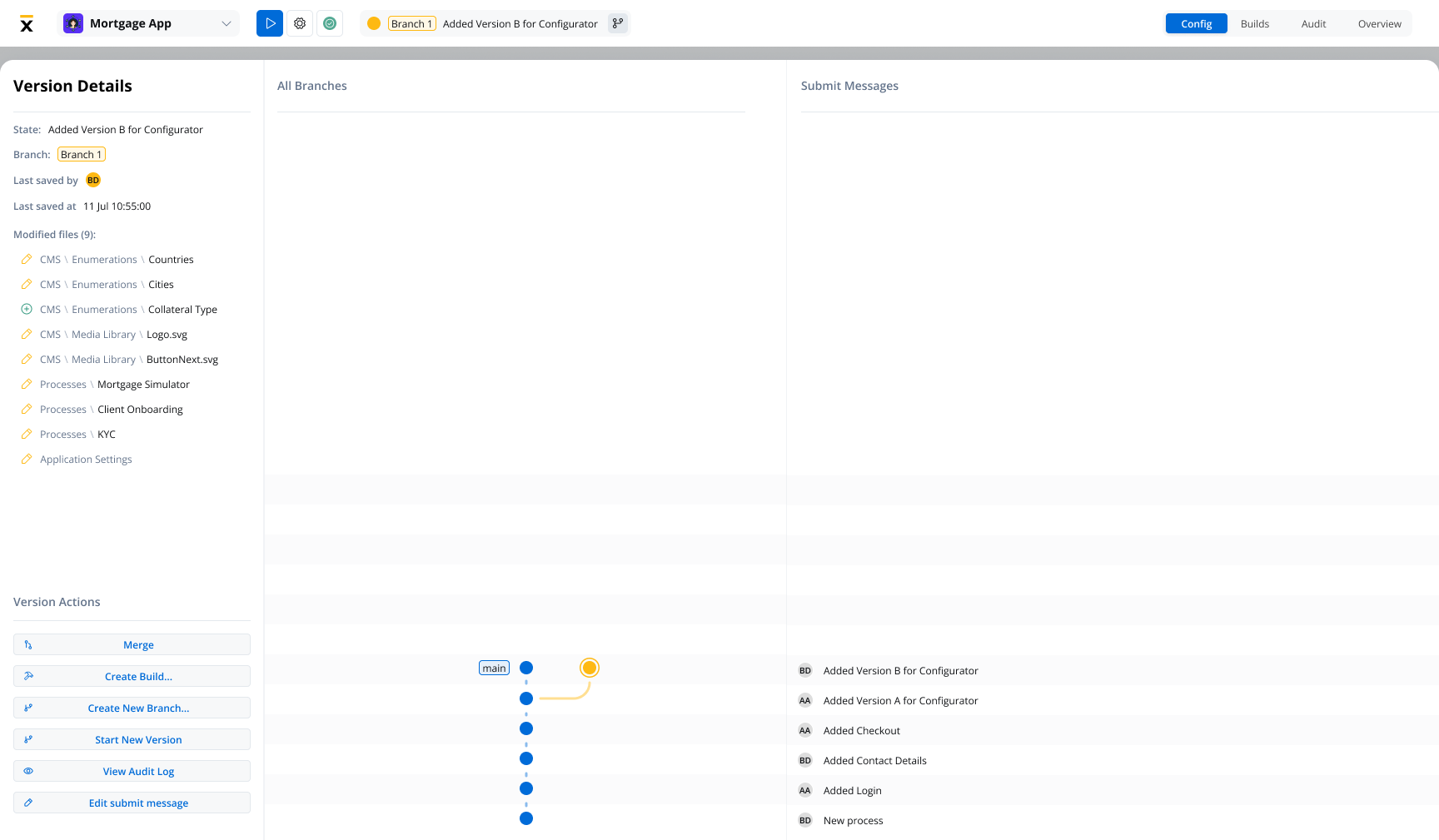Open modified file Collateral Type

point(182,310)
